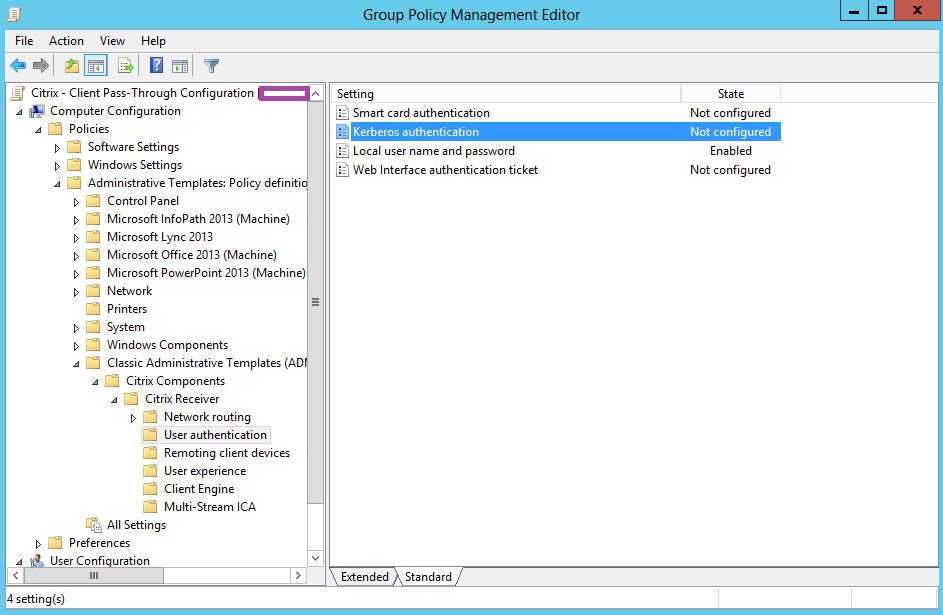Switch to the Standard tab
Image resolution: width=943 pixels, height=615 pixels.
tap(428, 577)
